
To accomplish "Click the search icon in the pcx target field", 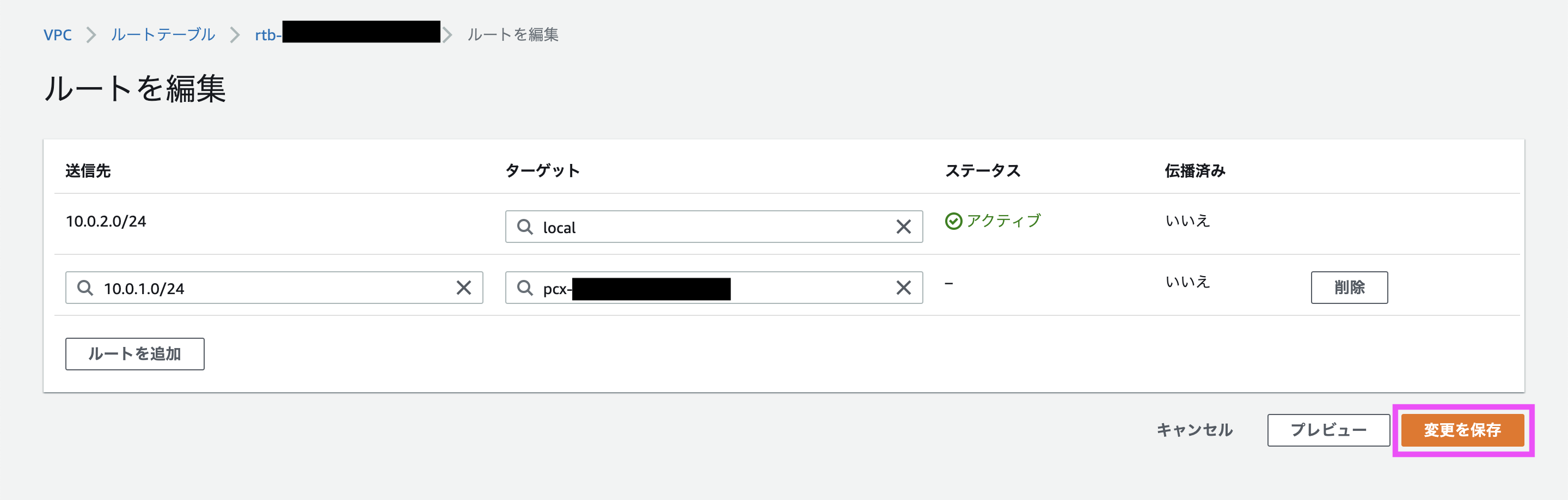I will [x=525, y=288].
